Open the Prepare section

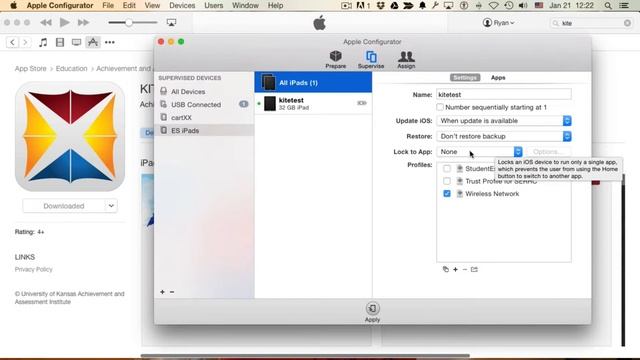(x=336, y=60)
